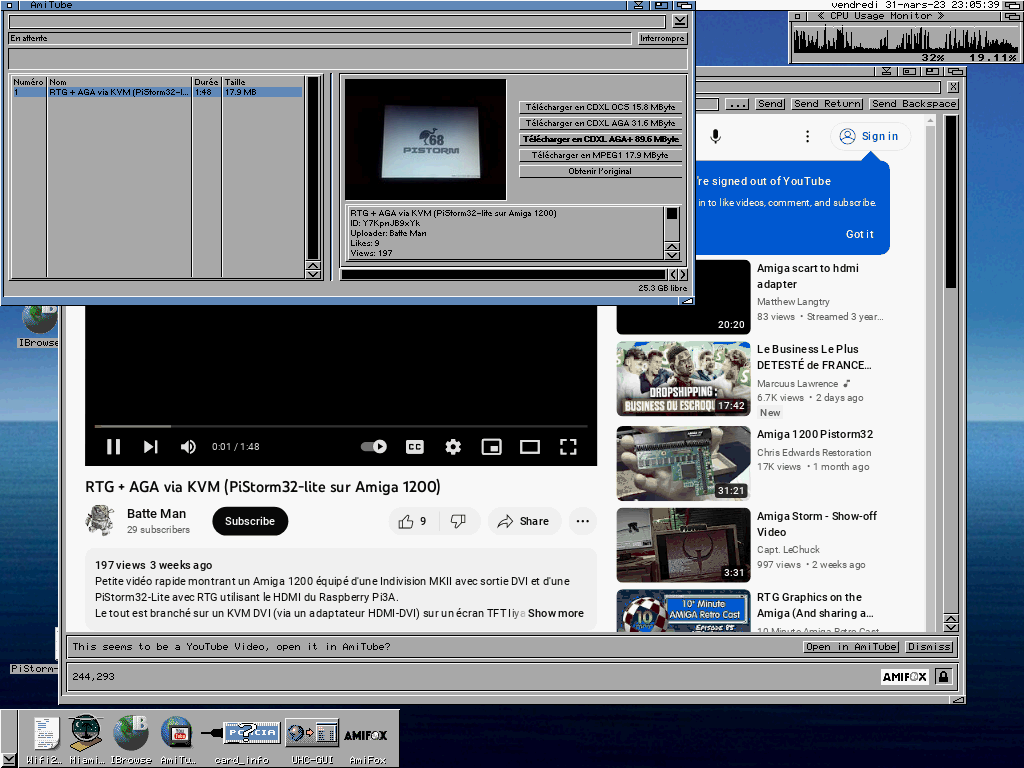Click the '...' button in the AmiFox toolbar

(x=737, y=104)
